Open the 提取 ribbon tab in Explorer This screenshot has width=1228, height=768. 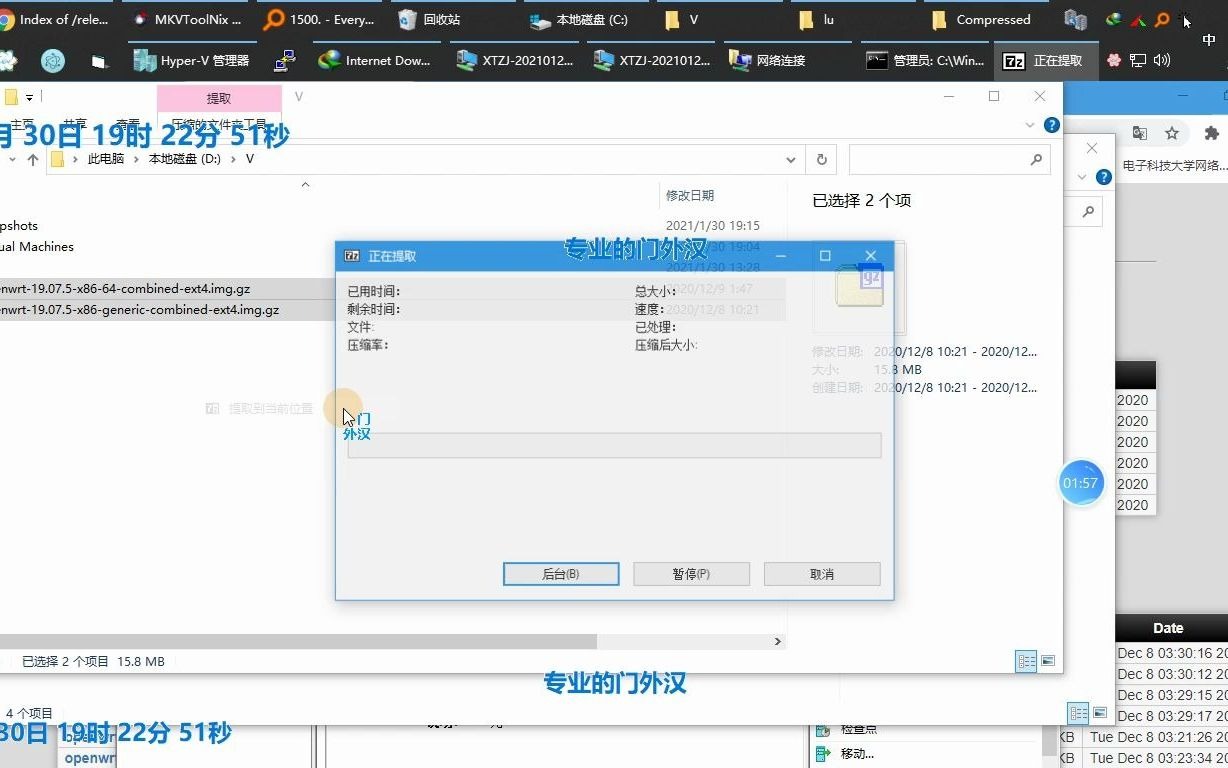coord(219,98)
